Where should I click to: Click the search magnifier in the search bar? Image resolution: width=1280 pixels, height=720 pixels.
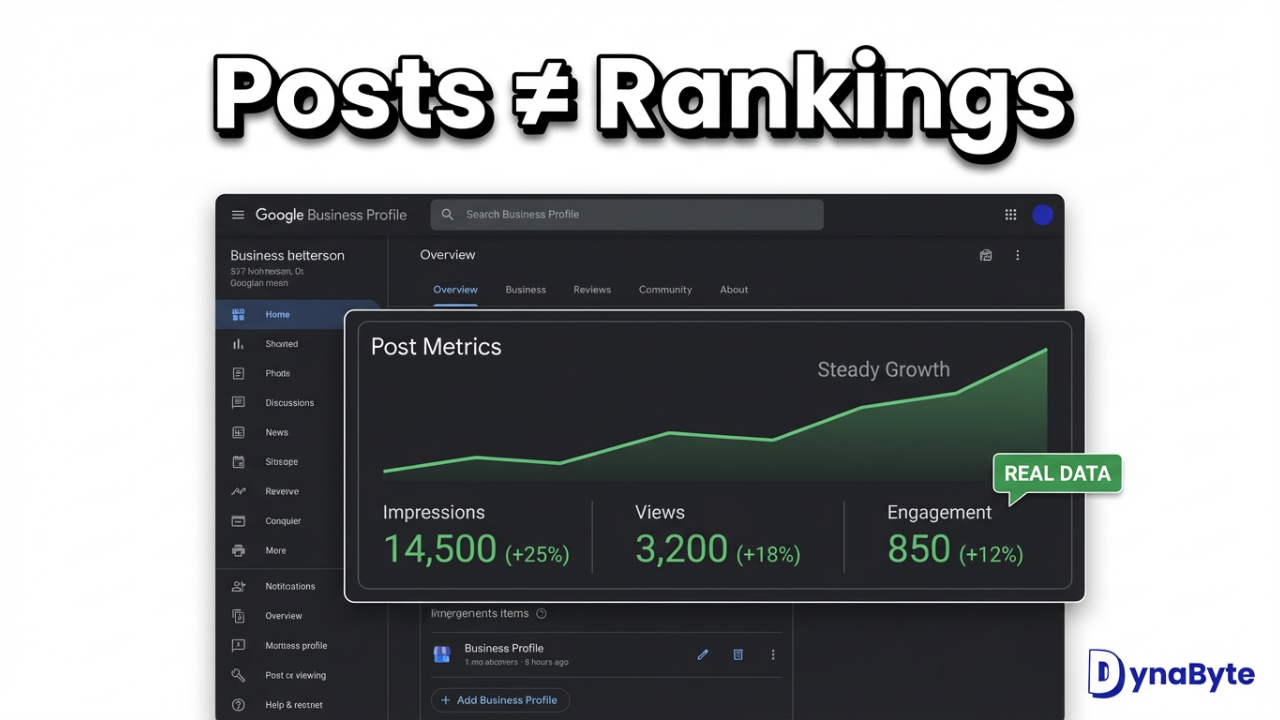tap(447, 214)
